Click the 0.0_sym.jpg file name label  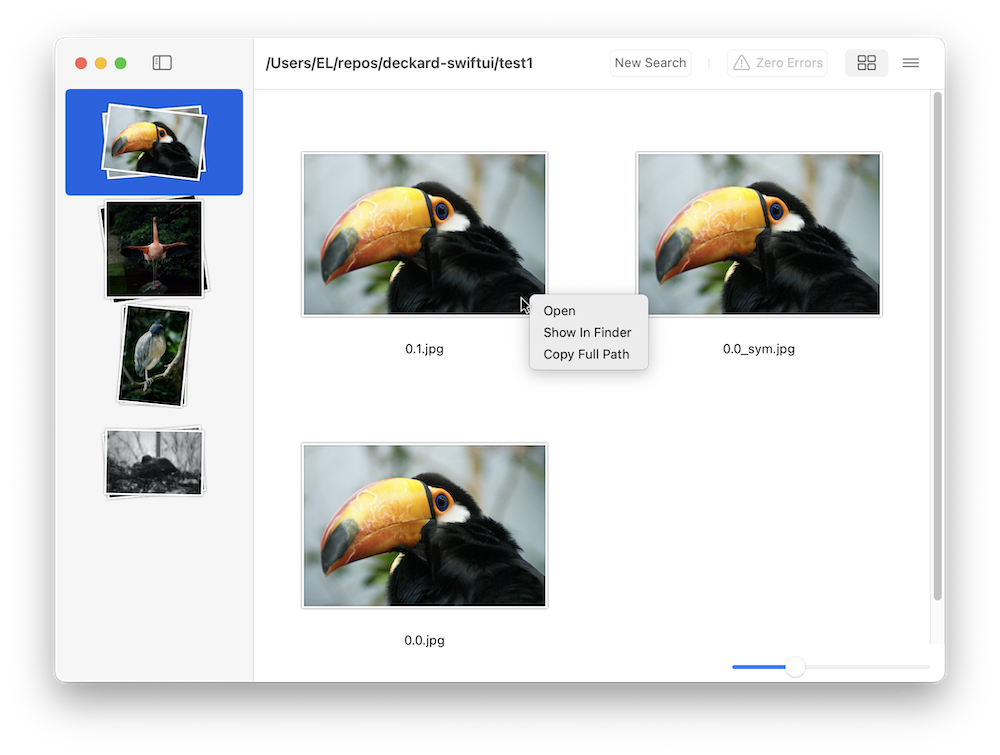coord(759,349)
